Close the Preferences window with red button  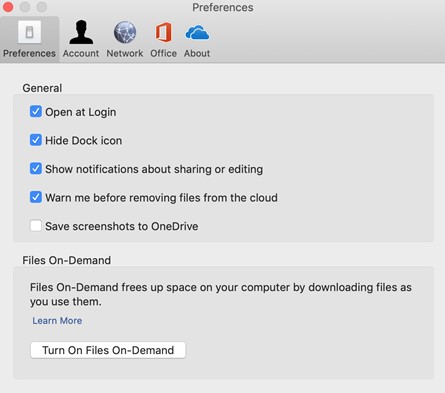pyautogui.click(x=7, y=7)
